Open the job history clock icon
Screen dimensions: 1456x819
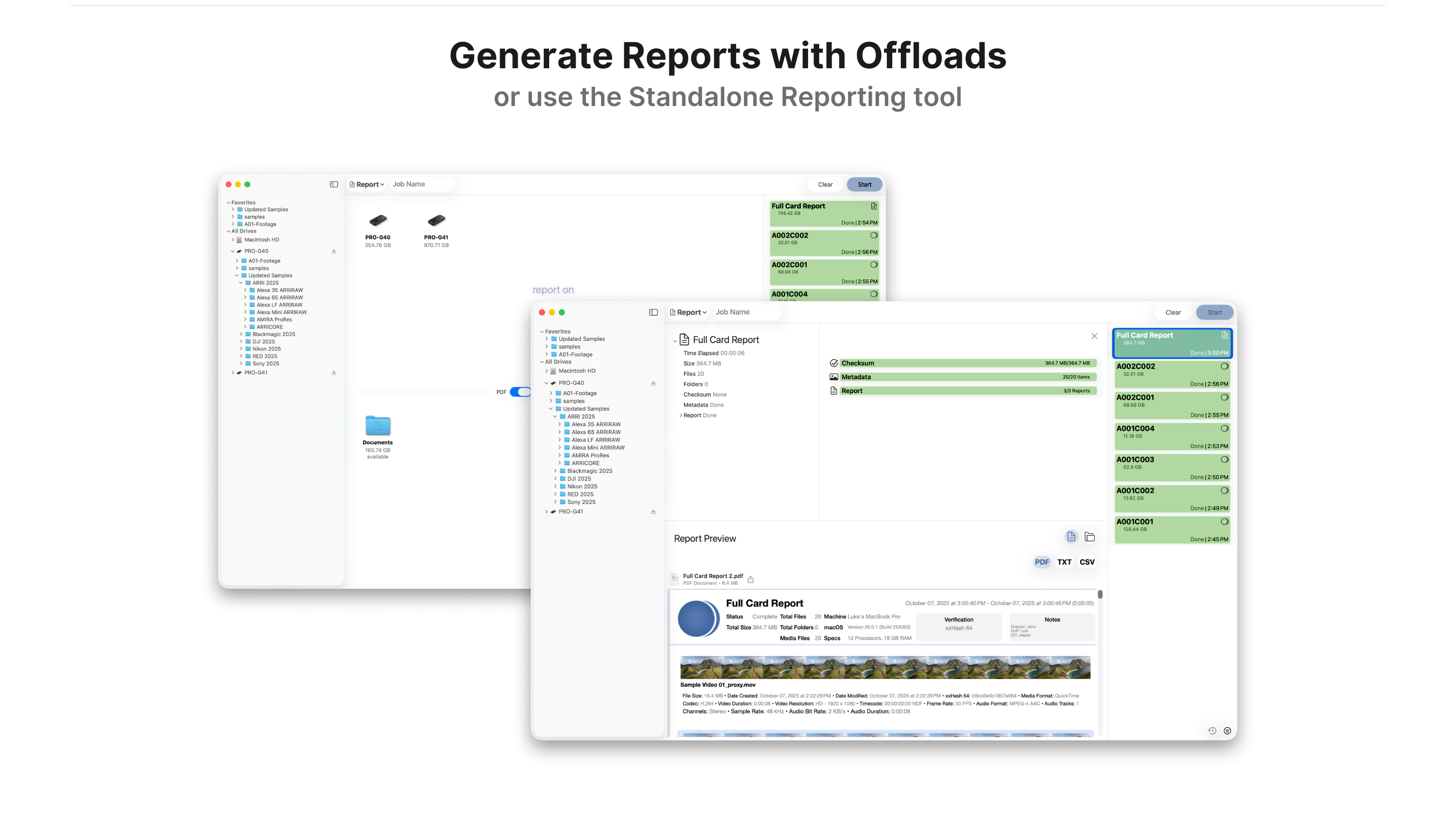(x=1212, y=731)
